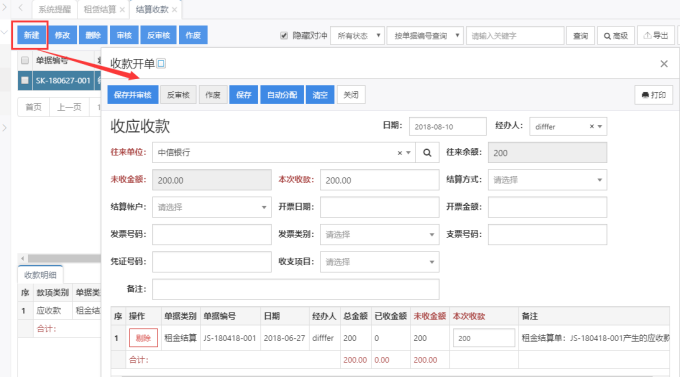Click the 首页 pagination button
This screenshot has height=377, width=681.
33,107
